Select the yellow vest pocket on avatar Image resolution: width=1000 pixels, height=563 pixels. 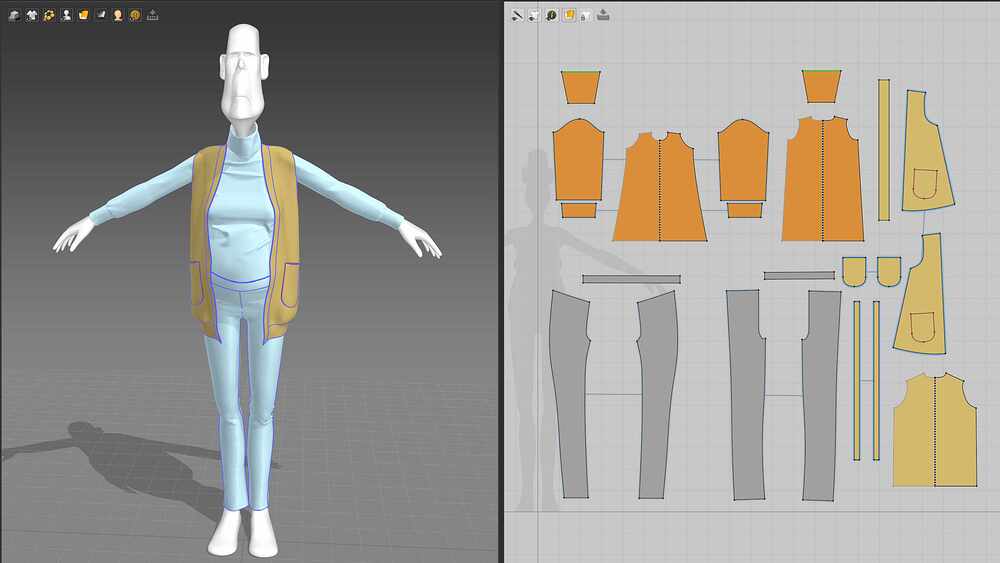pyautogui.click(x=290, y=285)
